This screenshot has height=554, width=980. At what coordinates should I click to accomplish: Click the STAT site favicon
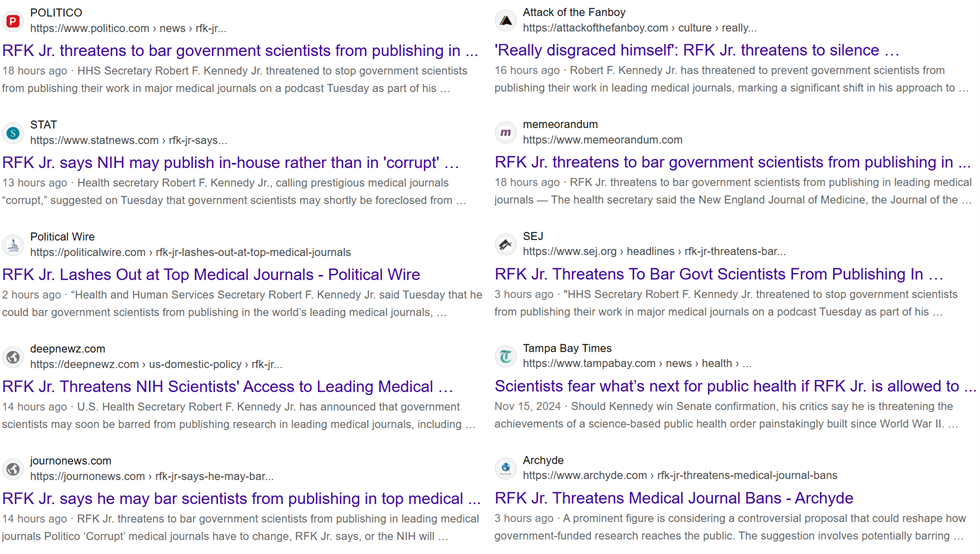12,133
